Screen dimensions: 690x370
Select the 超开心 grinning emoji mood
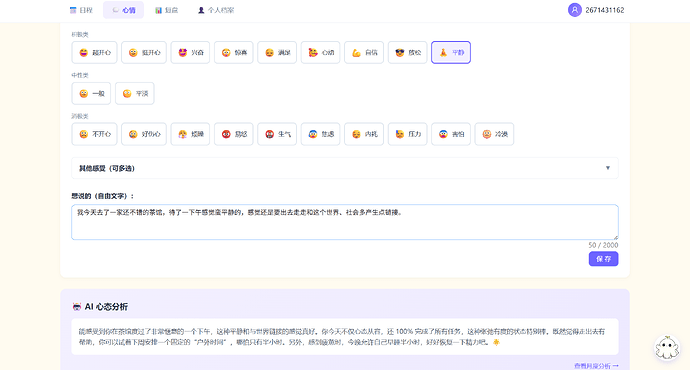(94, 52)
